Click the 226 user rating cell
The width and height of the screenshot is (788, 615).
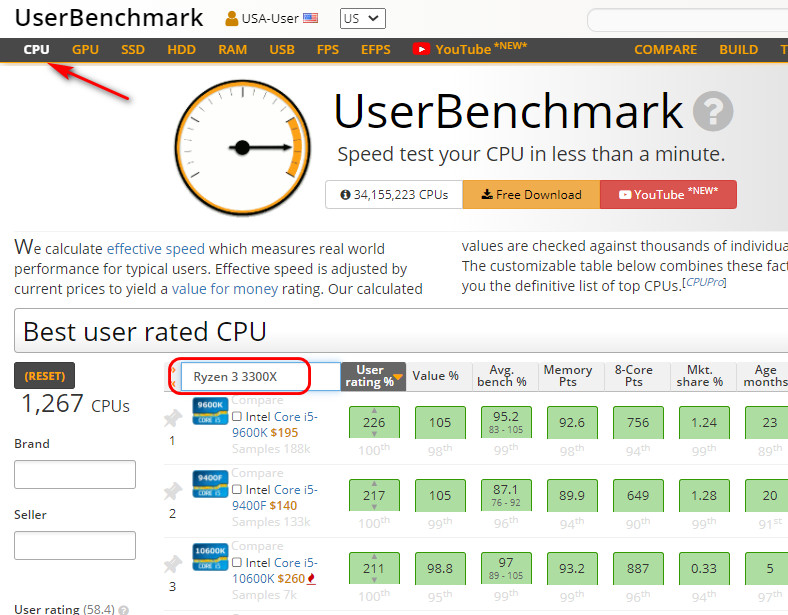click(374, 422)
